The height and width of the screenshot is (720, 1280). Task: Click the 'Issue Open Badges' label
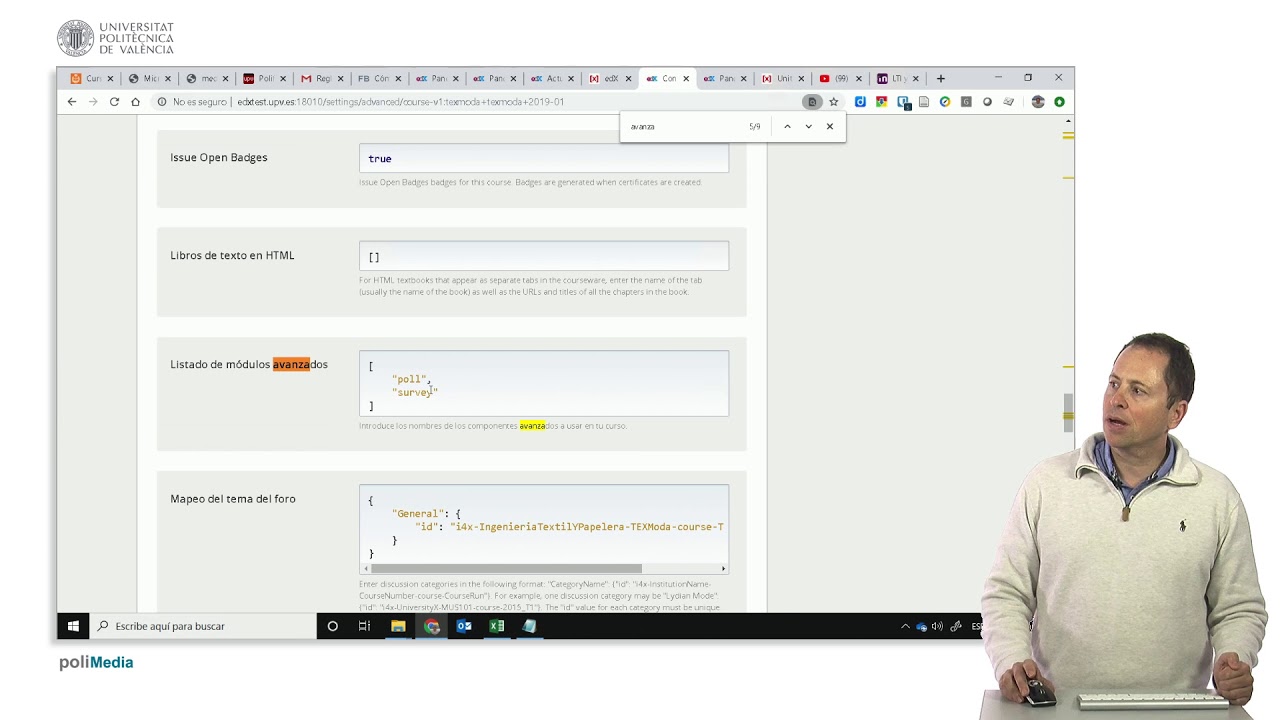[219, 158]
